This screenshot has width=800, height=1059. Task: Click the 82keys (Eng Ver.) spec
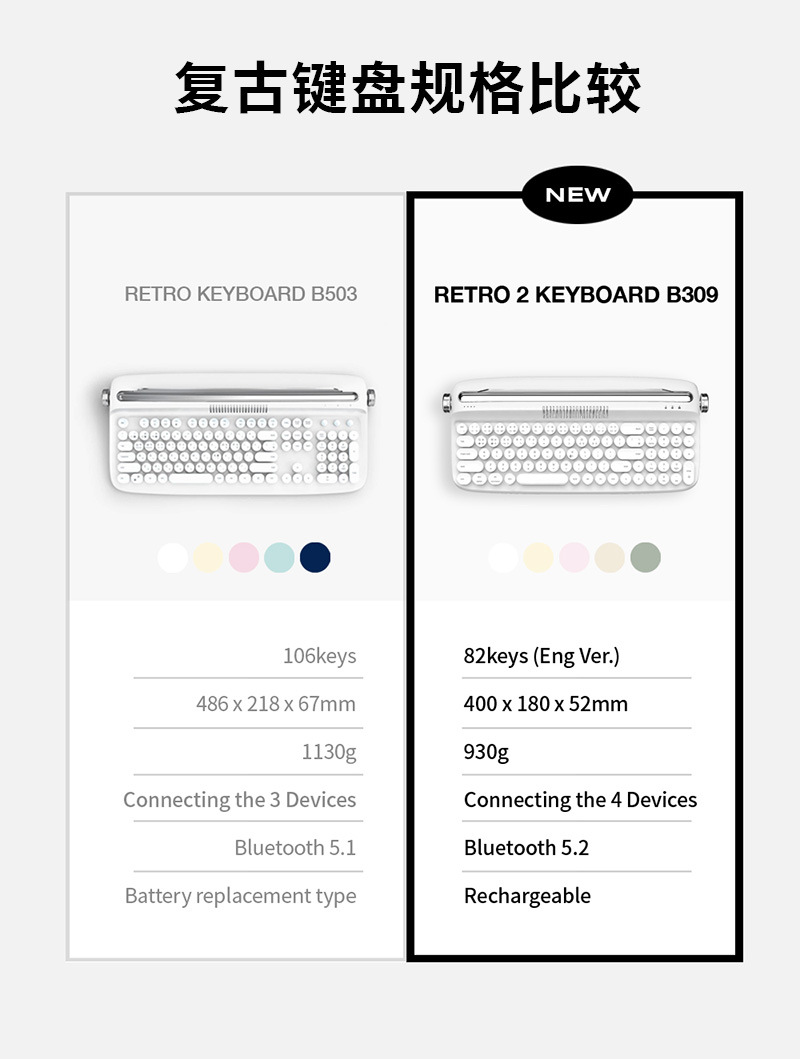click(x=541, y=656)
